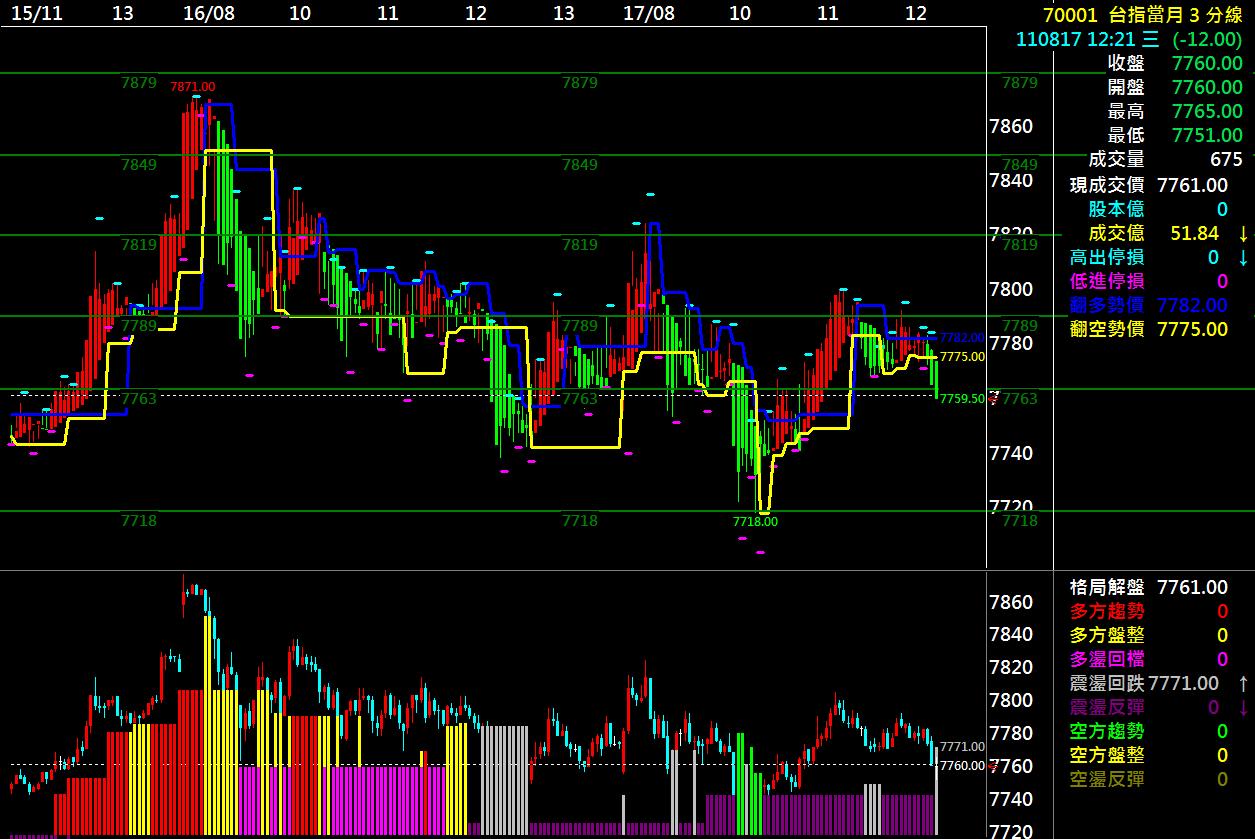This screenshot has height=839, width=1255.
Task: Click the green 空方趨勢 label
Action: click(x=1107, y=731)
